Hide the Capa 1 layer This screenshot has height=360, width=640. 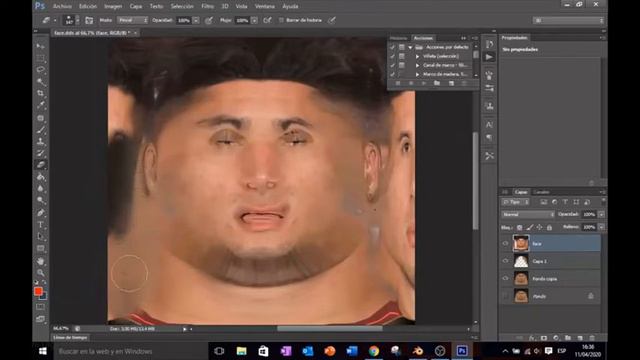(x=505, y=261)
